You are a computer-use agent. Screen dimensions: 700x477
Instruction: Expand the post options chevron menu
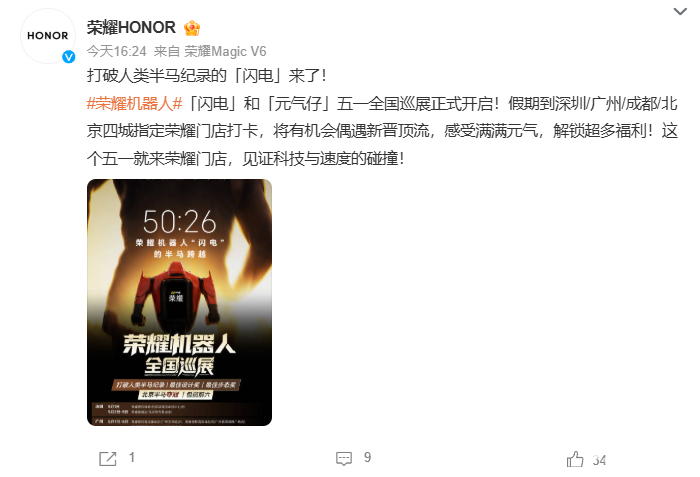click(x=680, y=11)
